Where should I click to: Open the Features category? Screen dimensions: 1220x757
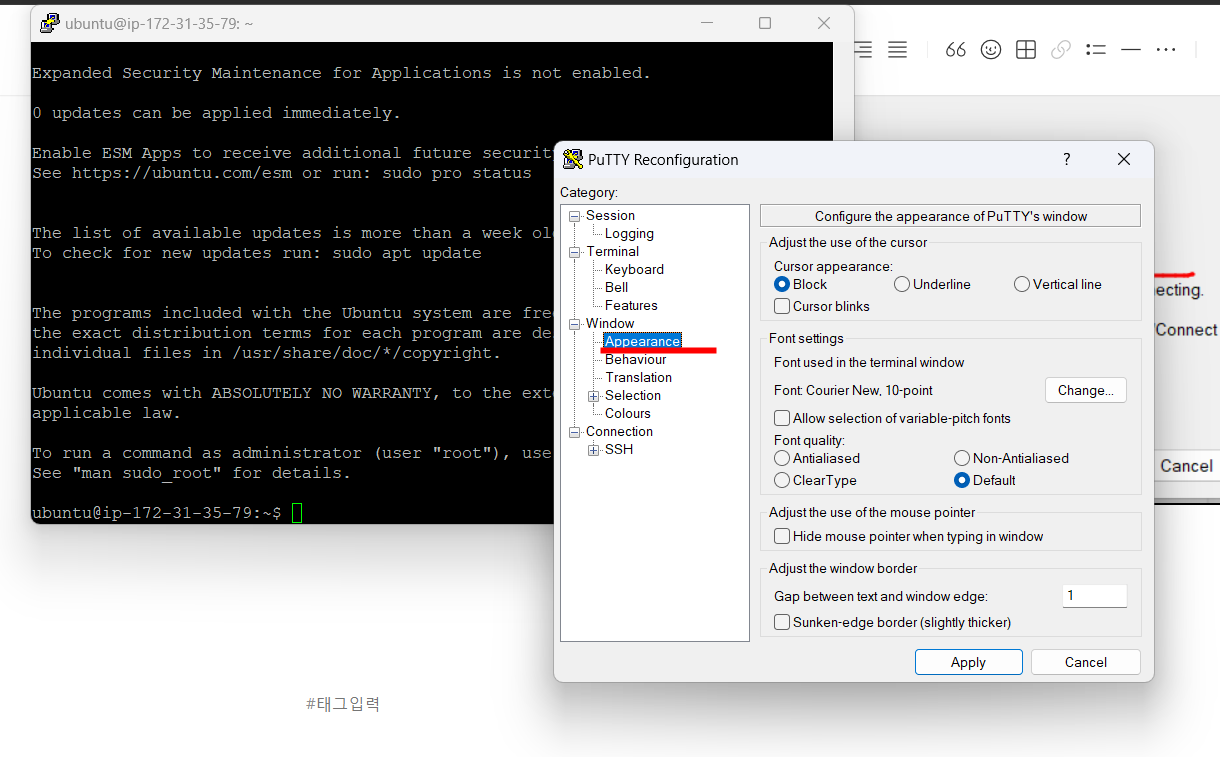tap(631, 305)
